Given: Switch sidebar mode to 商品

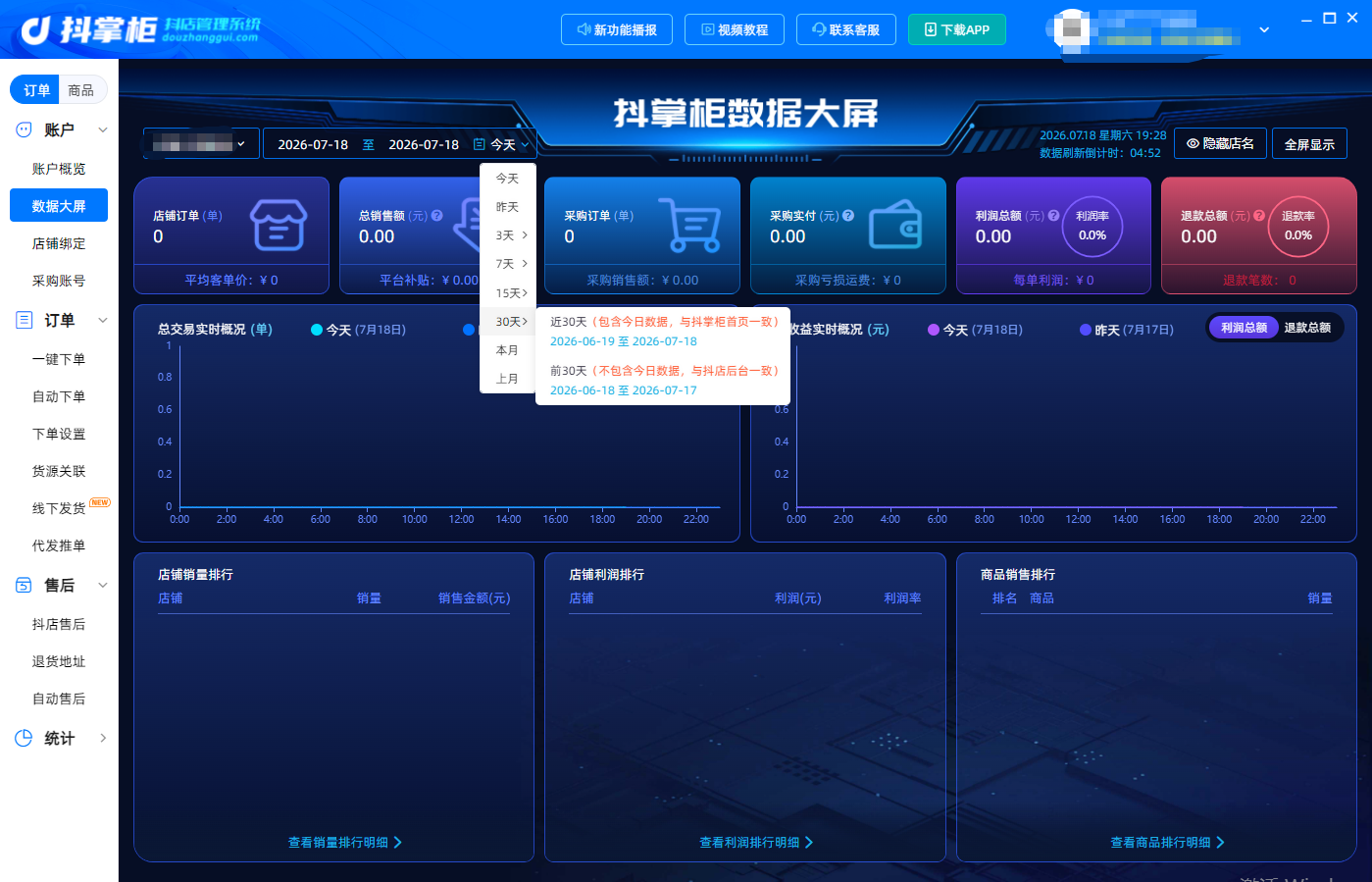Looking at the screenshot, I should point(81,90).
